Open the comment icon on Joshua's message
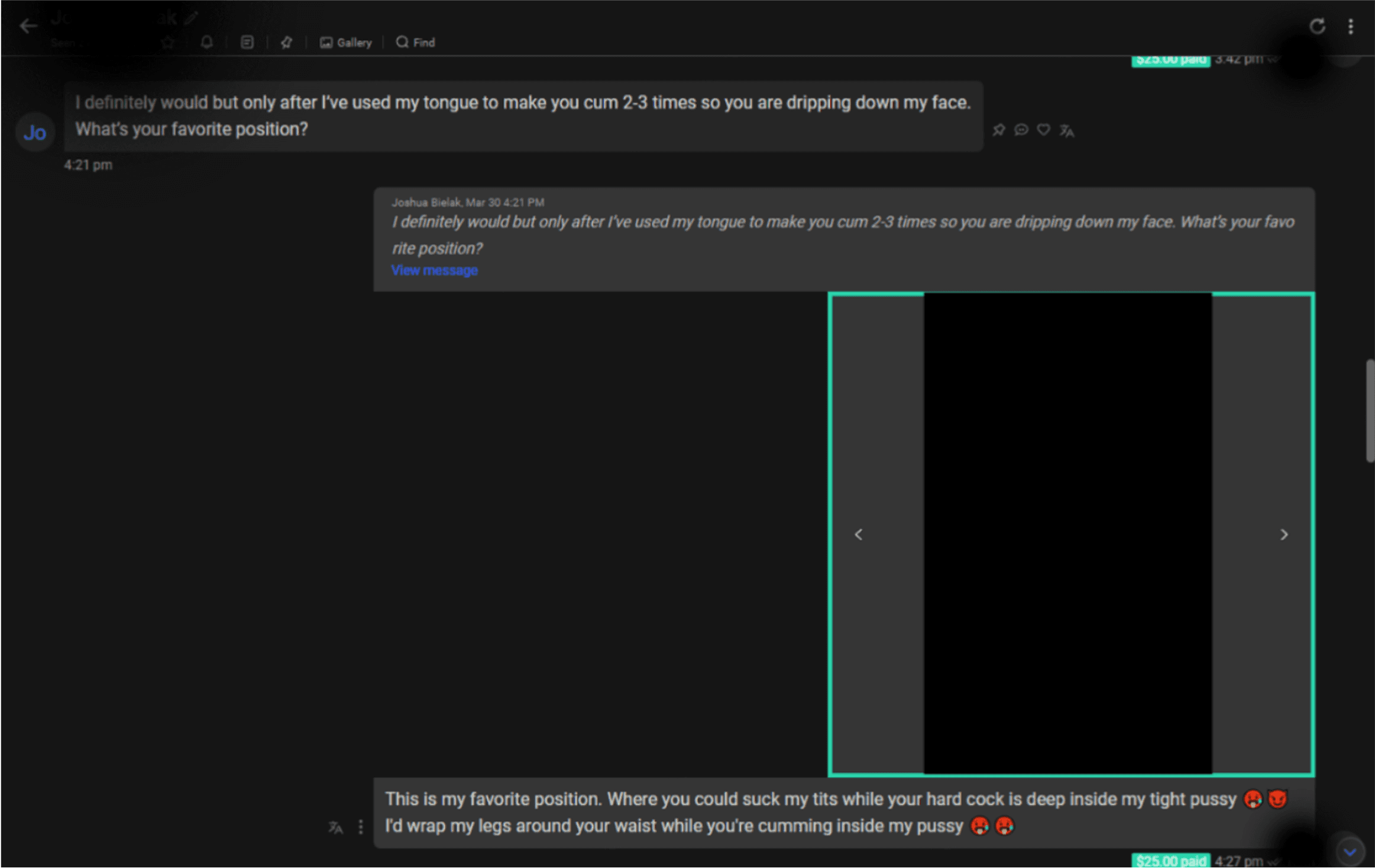 pos(1021,129)
